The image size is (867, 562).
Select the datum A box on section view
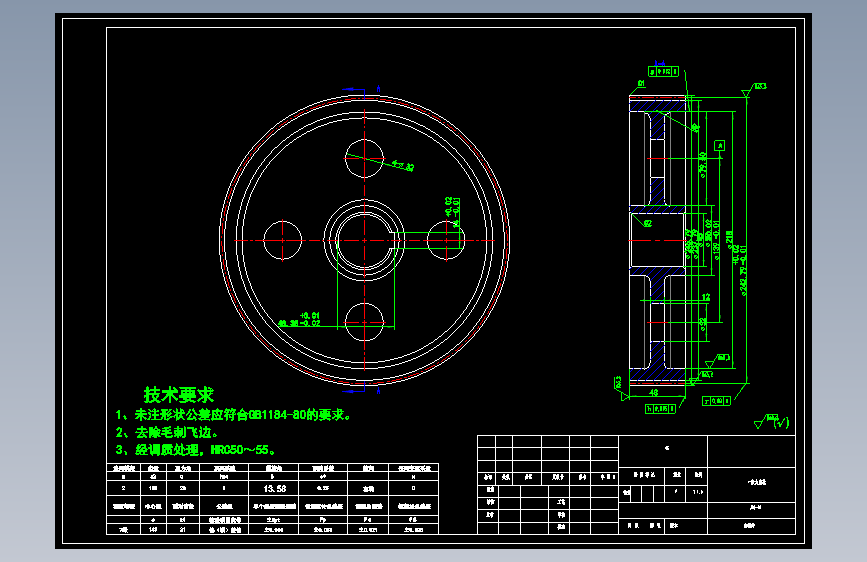click(719, 145)
